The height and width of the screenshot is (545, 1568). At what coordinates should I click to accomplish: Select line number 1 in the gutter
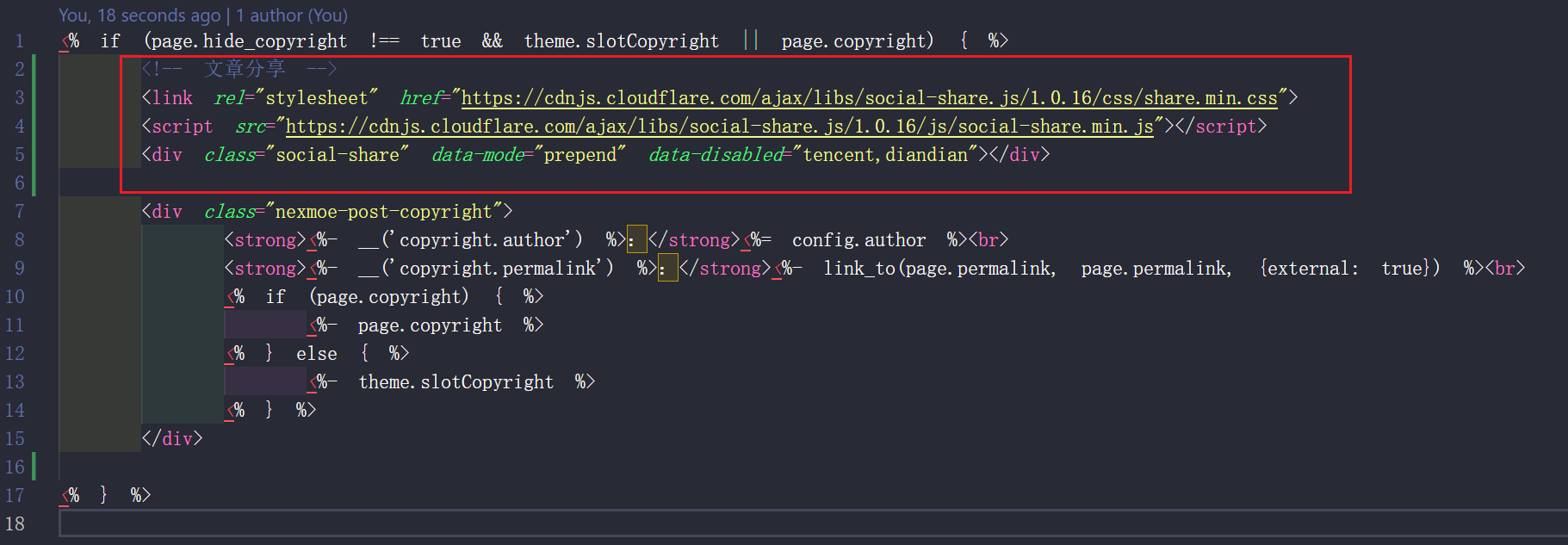[x=19, y=41]
